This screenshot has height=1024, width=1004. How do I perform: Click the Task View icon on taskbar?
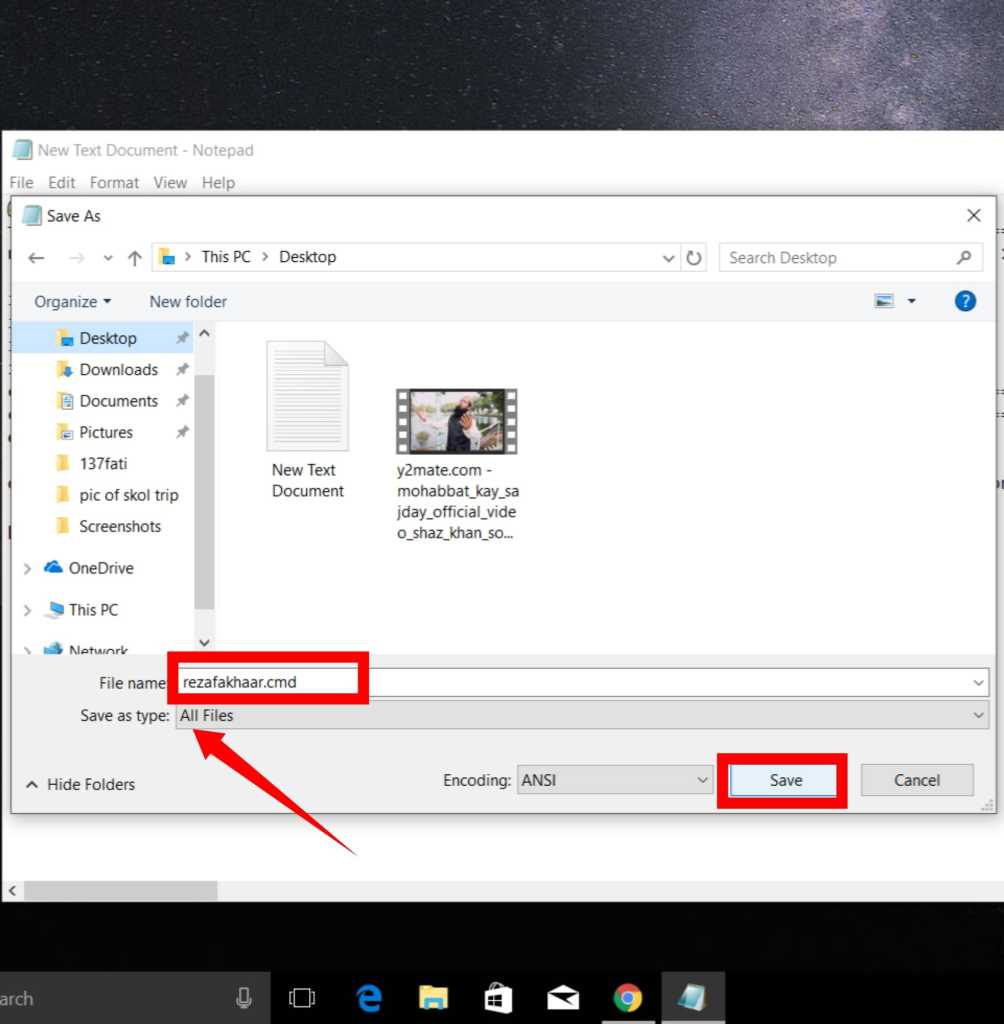[x=302, y=997]
